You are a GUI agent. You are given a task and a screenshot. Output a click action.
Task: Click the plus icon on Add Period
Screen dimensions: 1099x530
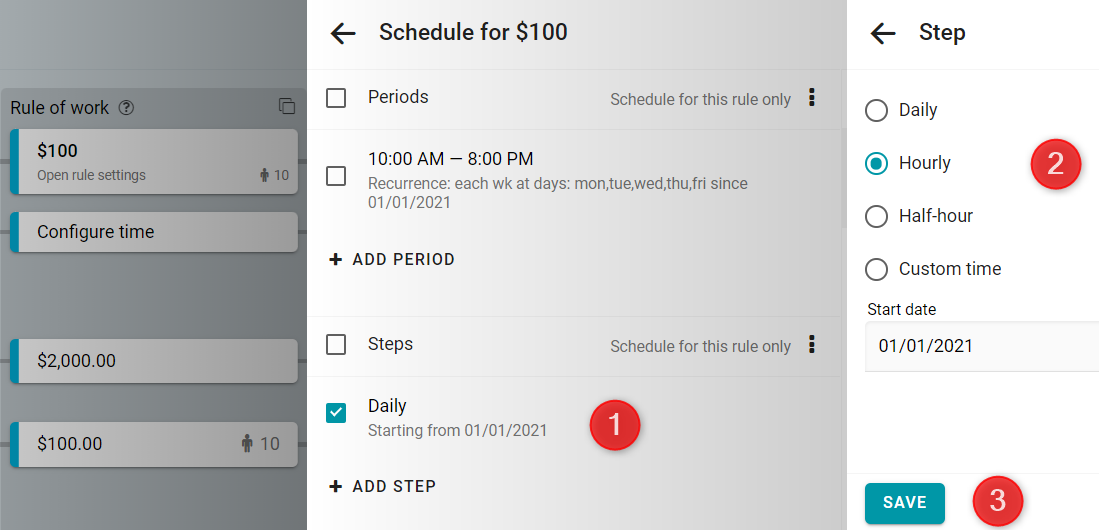(336, 259)
